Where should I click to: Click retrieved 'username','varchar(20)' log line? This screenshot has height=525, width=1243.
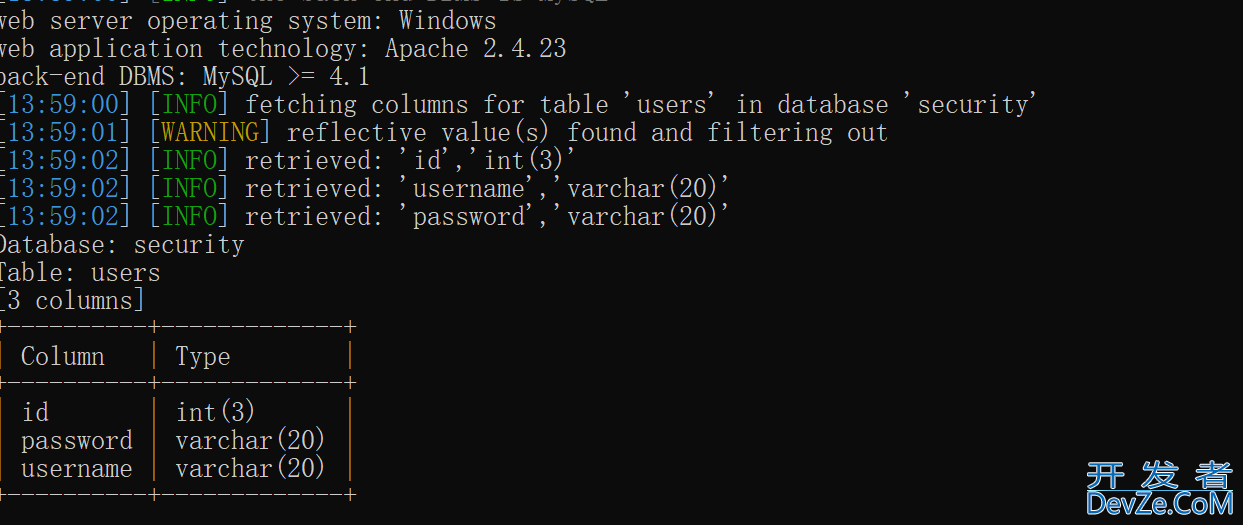click(365, 188)
